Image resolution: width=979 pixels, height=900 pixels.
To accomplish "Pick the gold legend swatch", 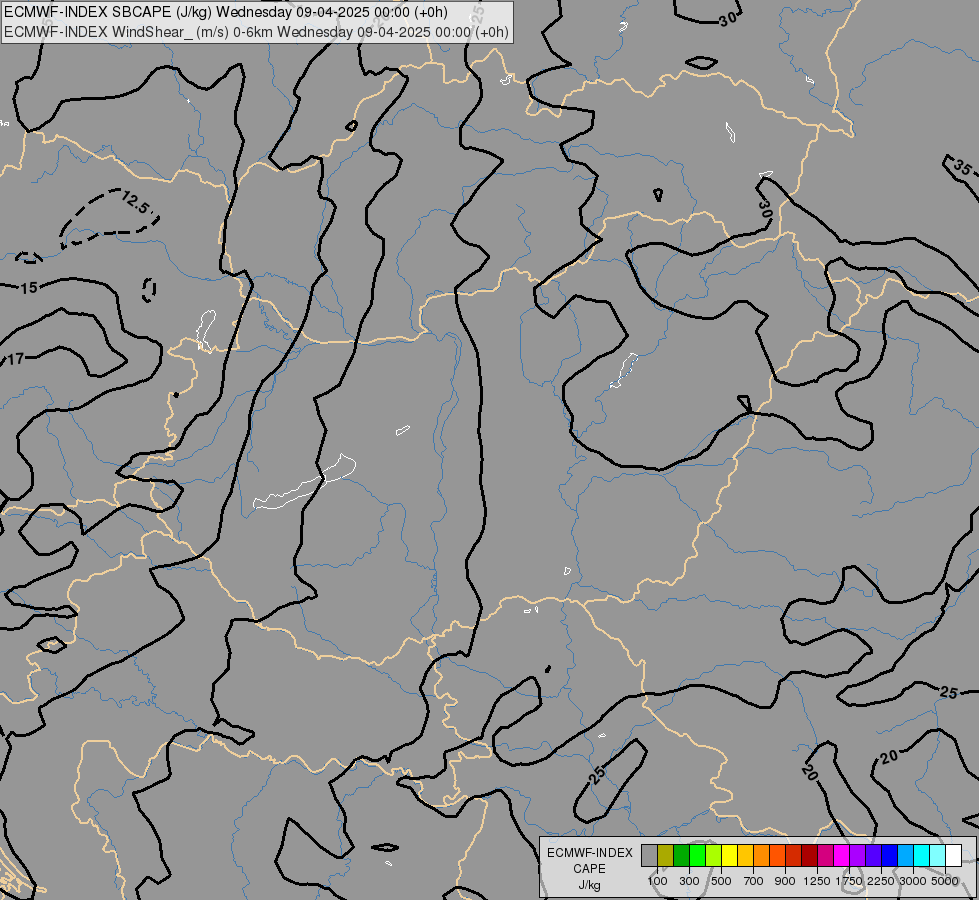I will tap(745, 855).
